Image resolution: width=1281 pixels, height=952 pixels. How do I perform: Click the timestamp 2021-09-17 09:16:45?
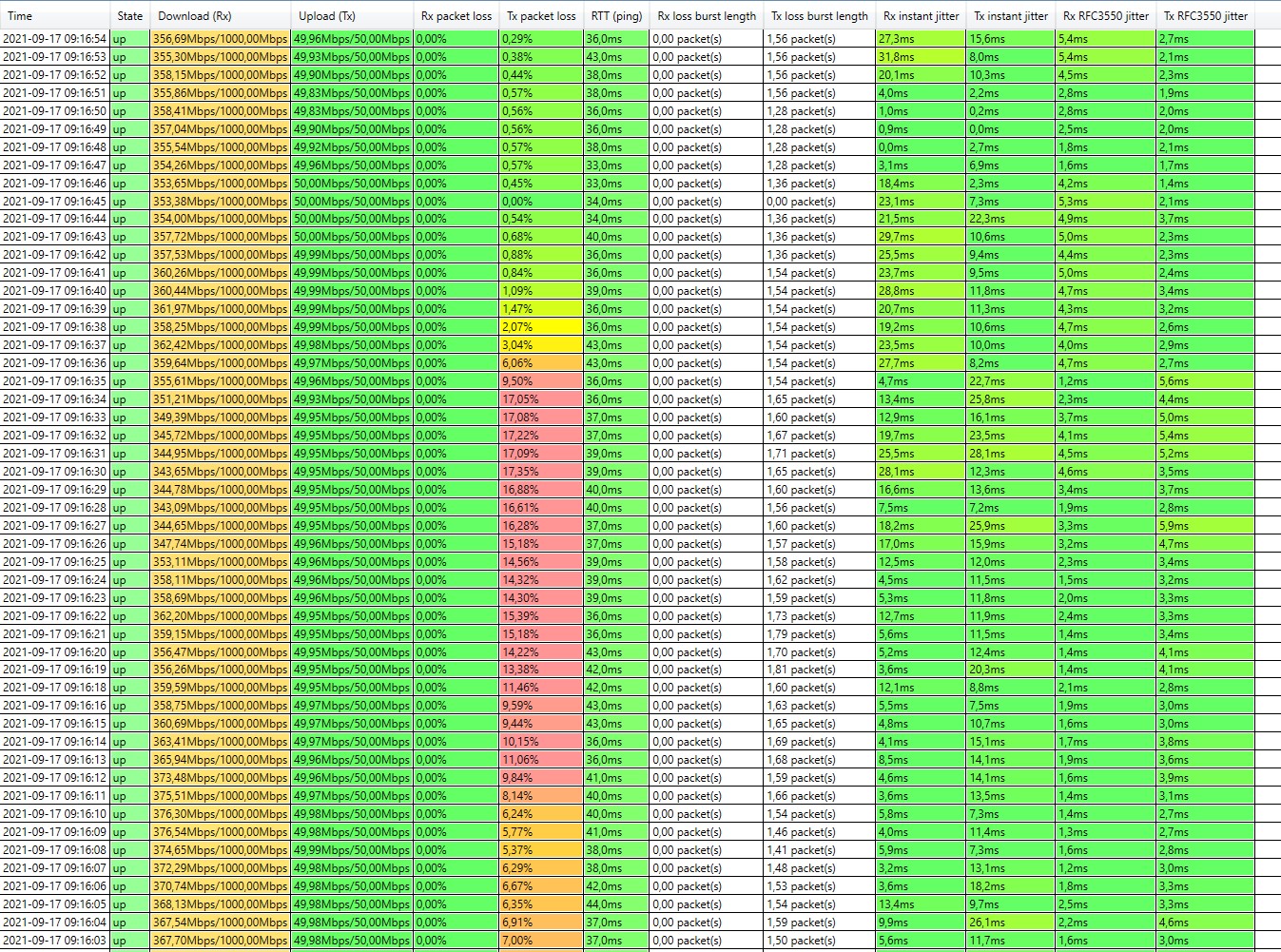[x=55, y=202]
